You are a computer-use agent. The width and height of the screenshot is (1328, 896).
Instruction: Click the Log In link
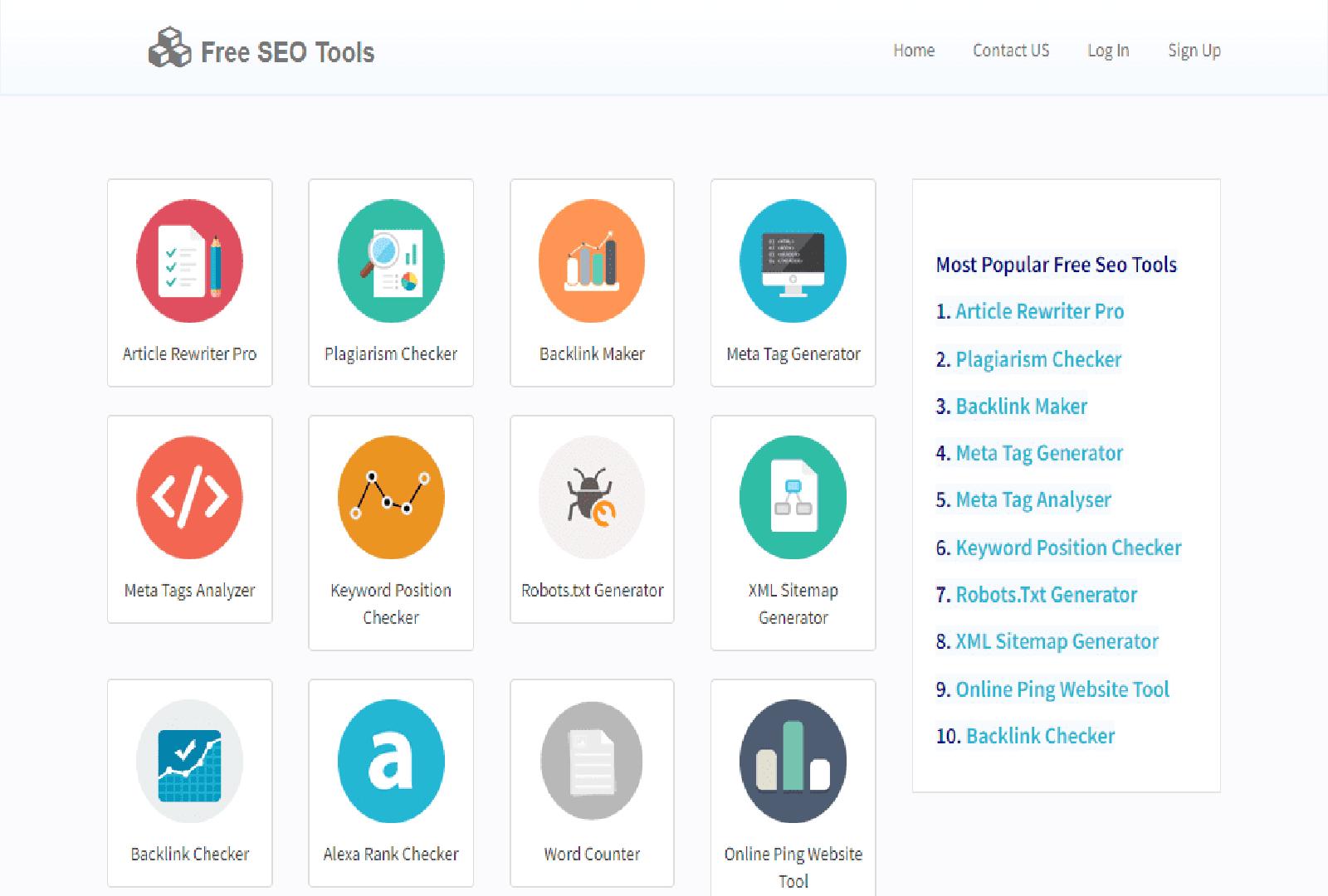(x=1108, y=51)
